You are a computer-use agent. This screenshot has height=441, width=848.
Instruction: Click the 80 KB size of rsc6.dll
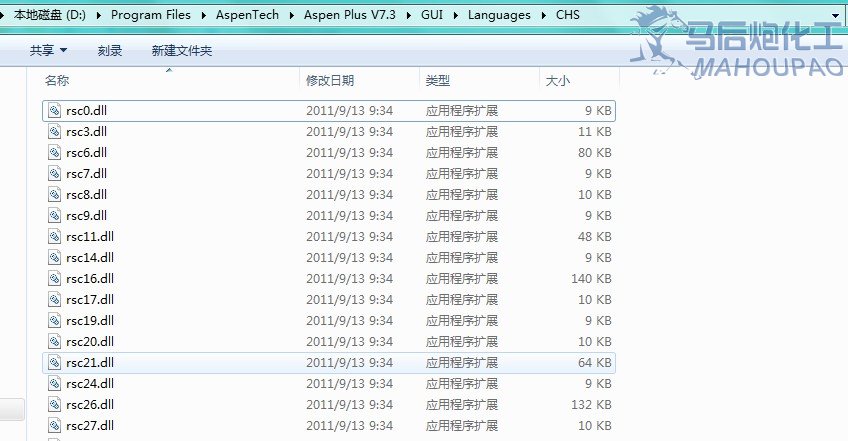click(x=594, y=153)
